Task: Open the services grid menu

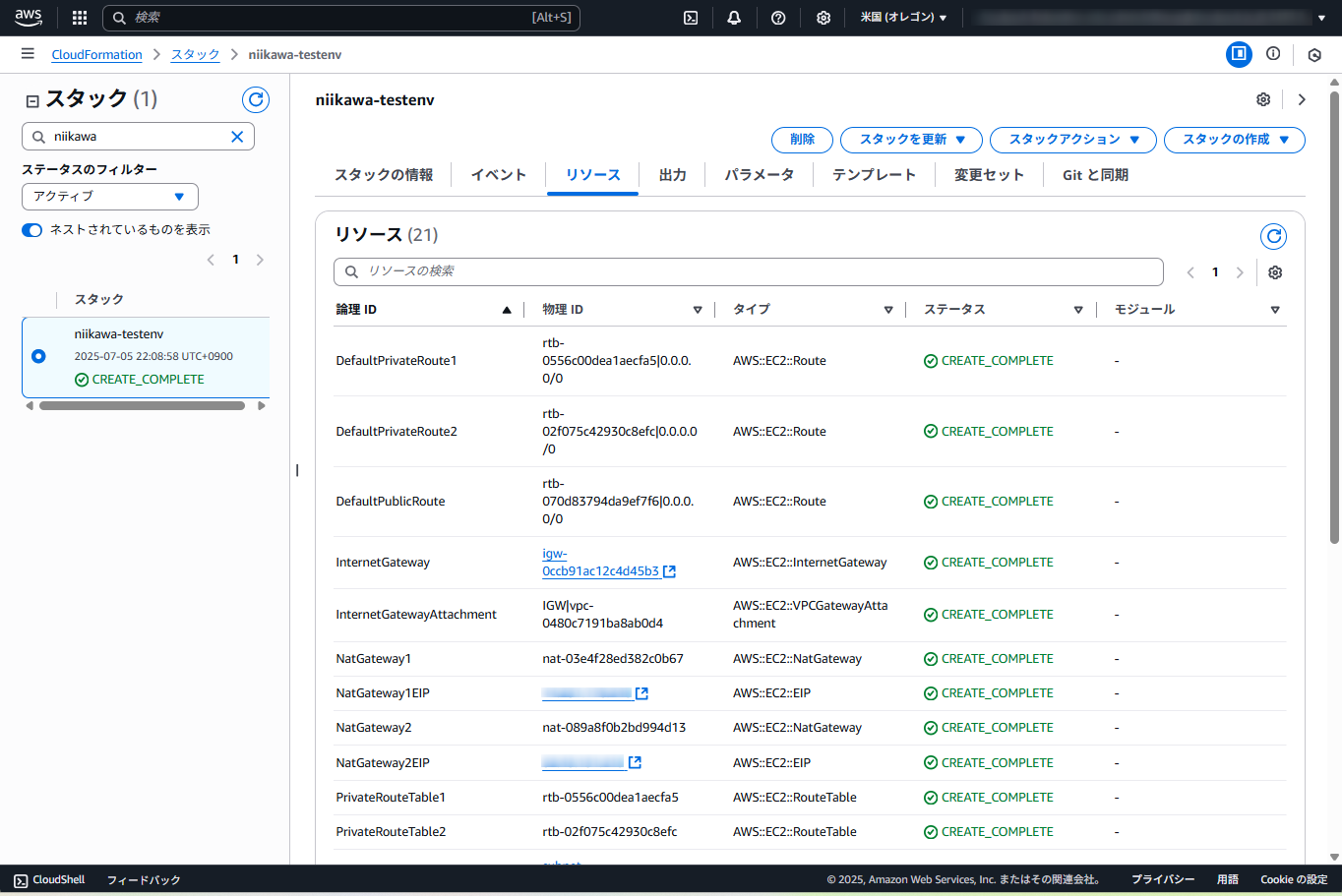Action: (80, 18)
